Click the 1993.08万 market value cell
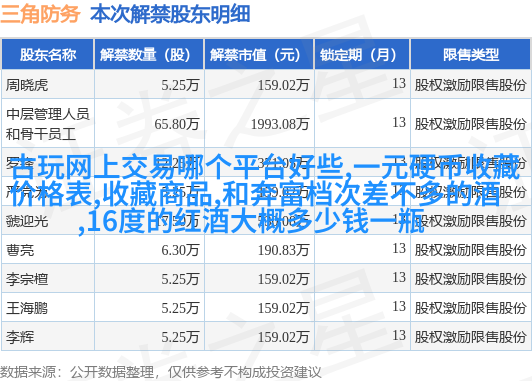Image resolution: width=532 pixels, height=381 pixels. pyautogui.click(x=259, y=123)
